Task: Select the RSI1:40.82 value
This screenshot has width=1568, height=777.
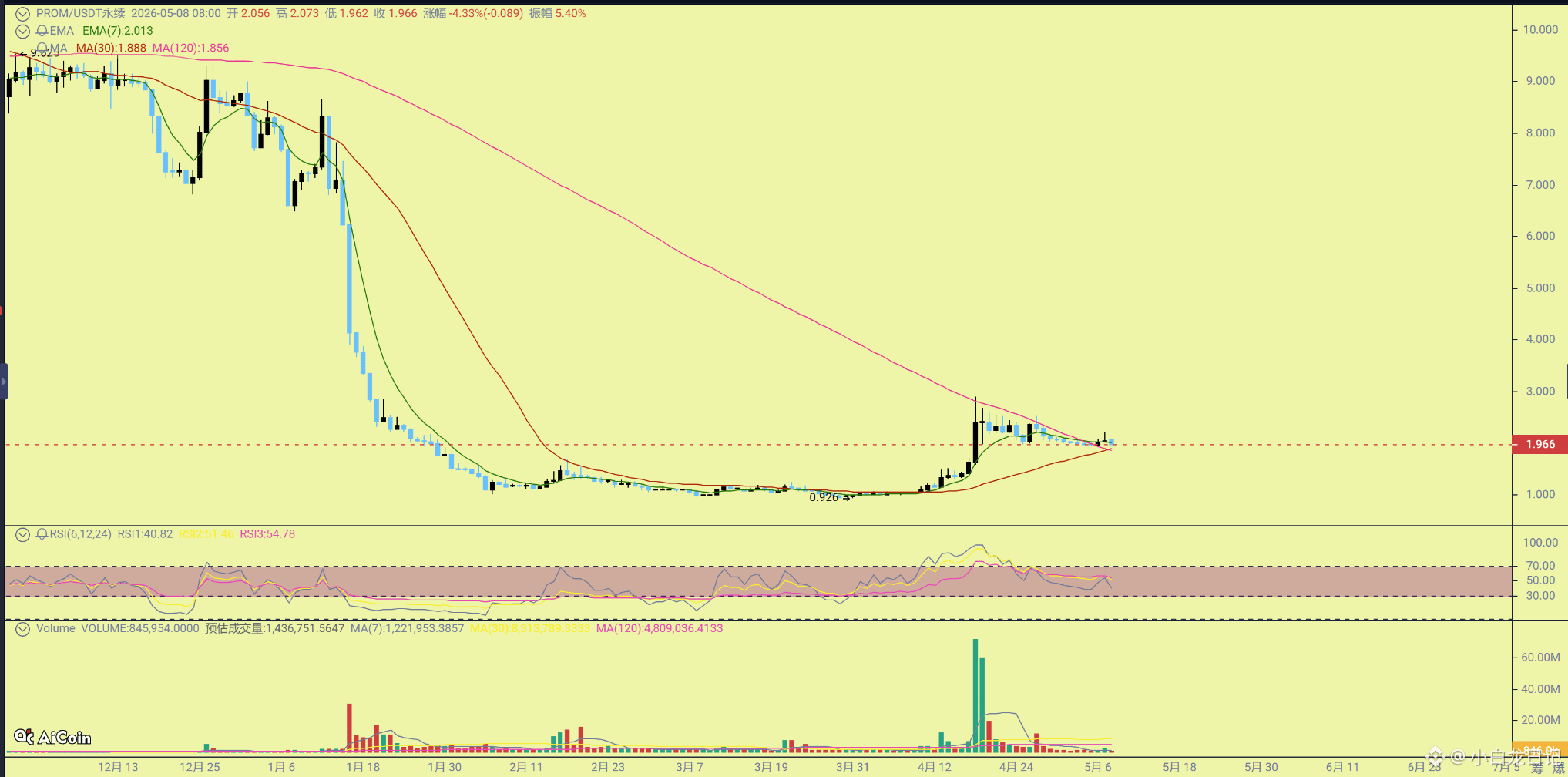Action: click(x=145, y=534)
